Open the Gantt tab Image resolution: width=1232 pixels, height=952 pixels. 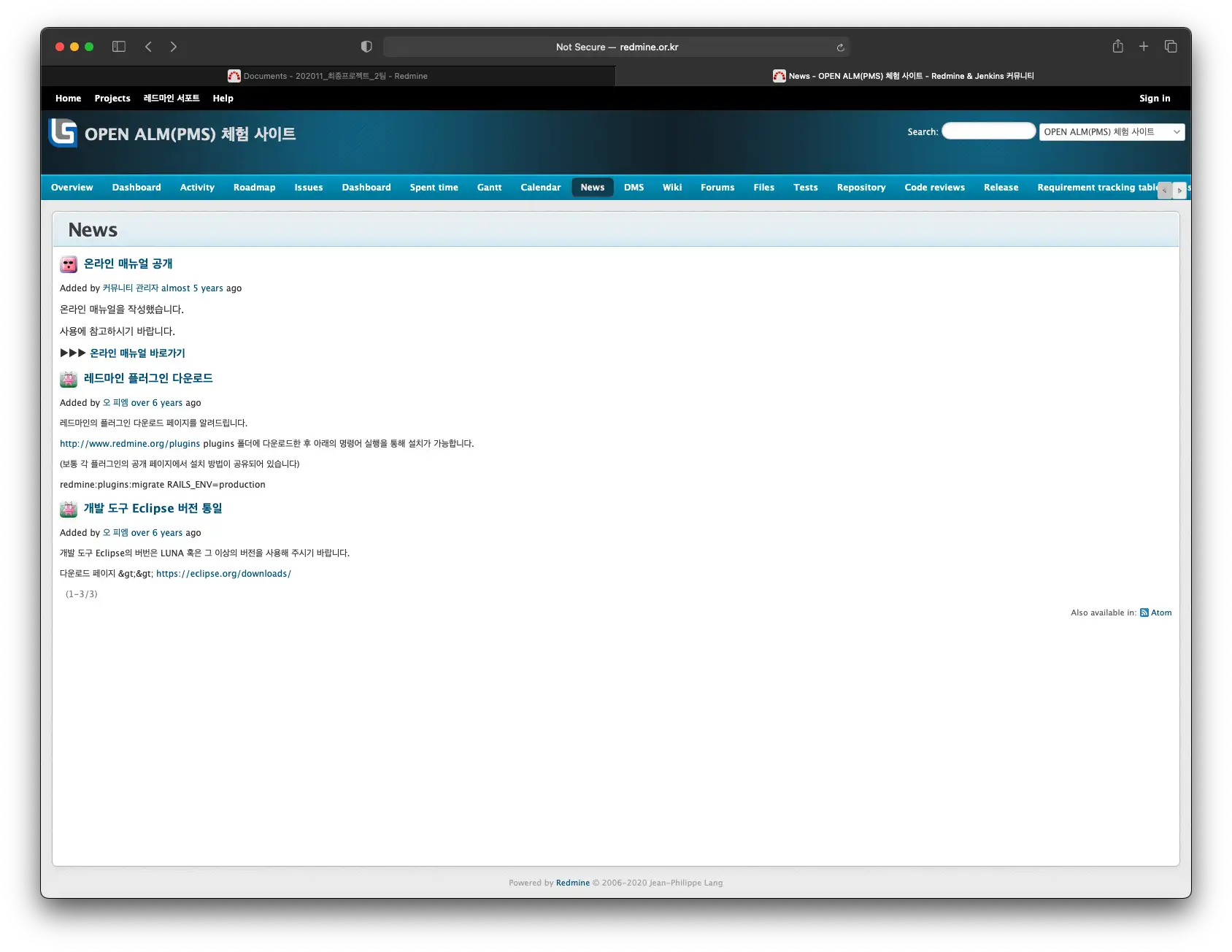pyautogui.click(x=489, y=188)
